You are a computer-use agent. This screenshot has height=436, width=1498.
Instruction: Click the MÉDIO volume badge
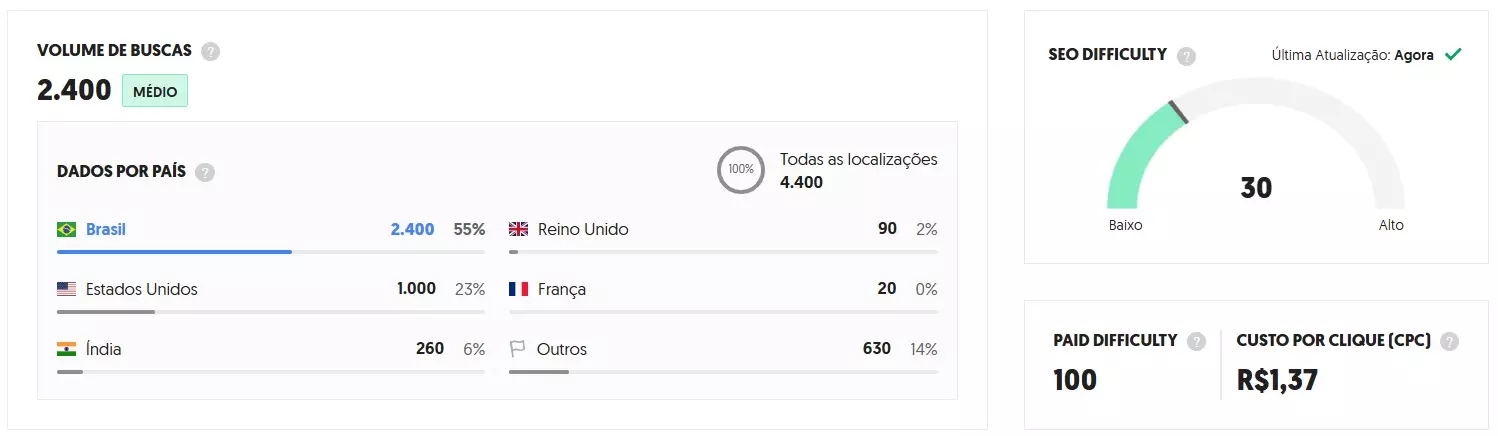pos(155,92)
